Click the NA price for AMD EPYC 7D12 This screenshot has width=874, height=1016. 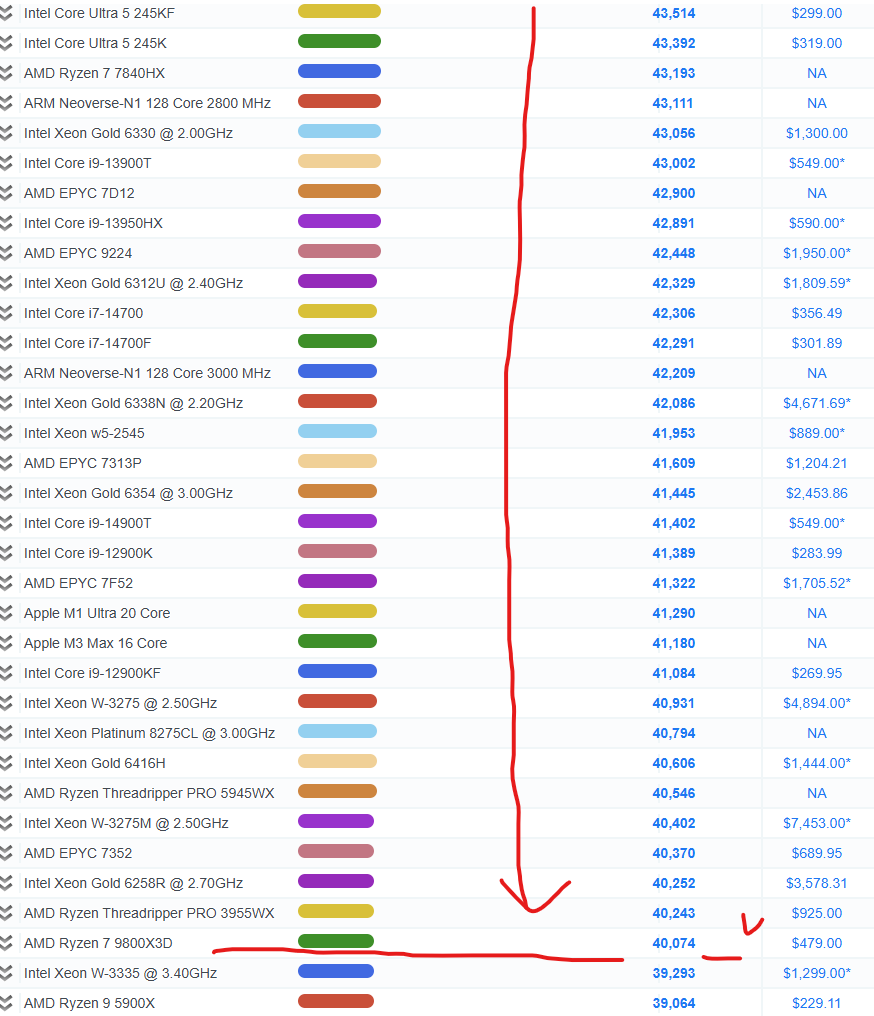pos(817,193)
